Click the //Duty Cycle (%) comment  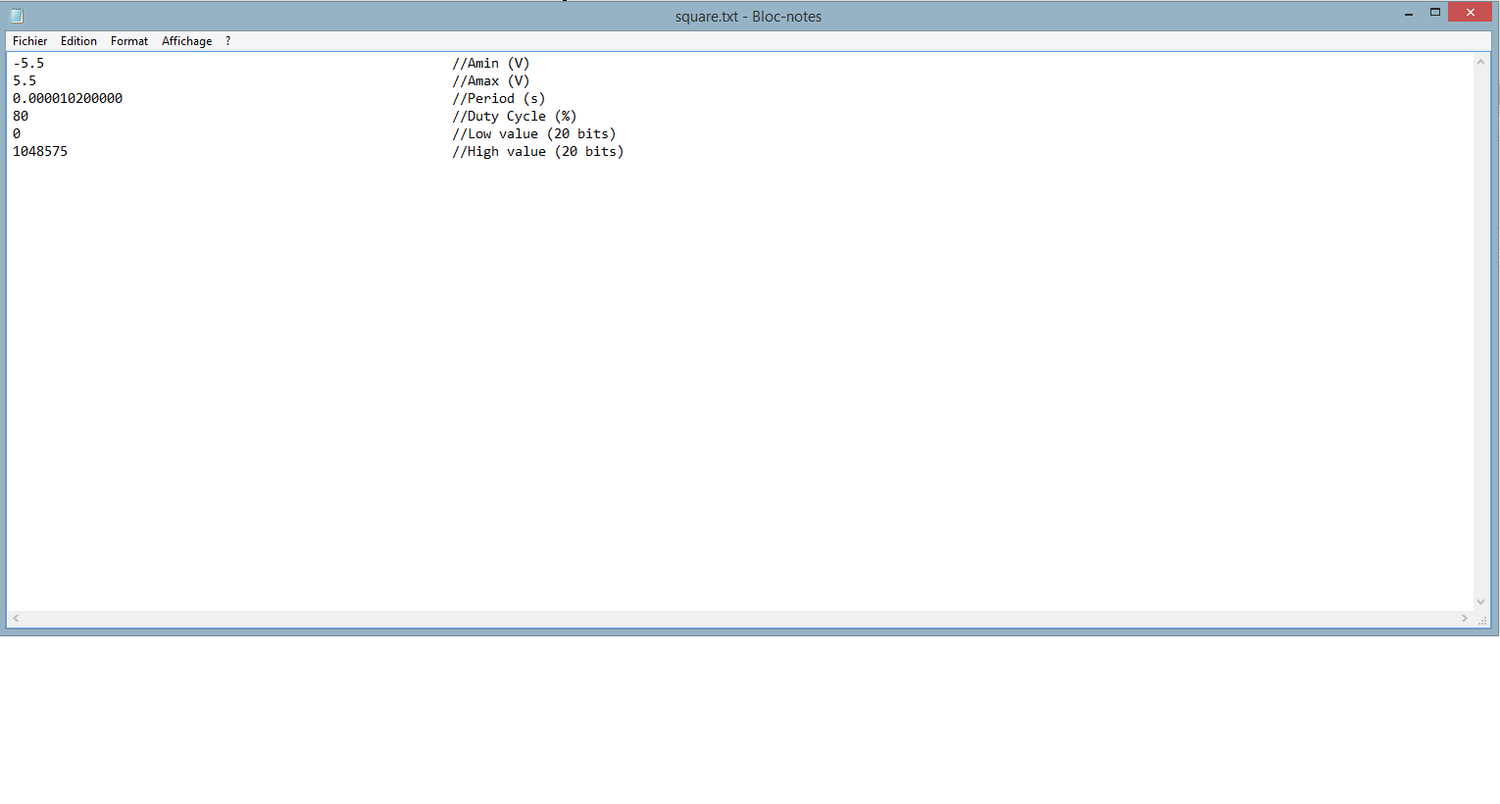(514, 116)
